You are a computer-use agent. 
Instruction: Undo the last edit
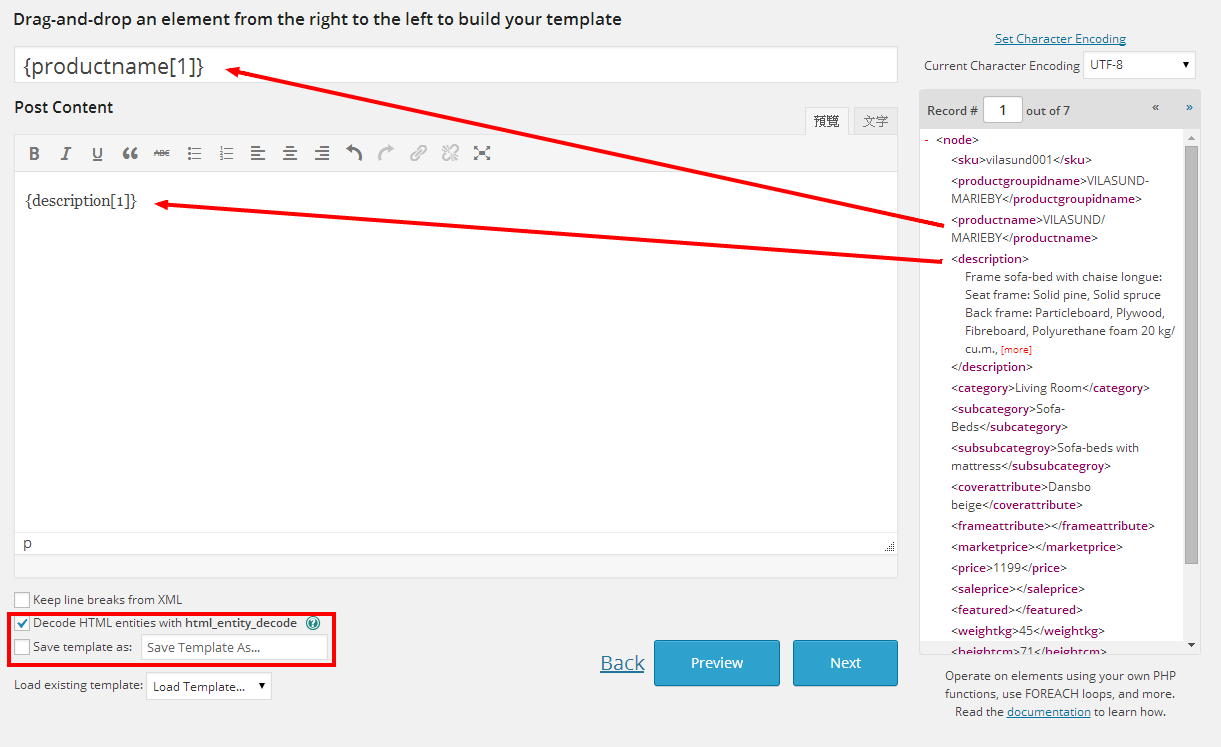(x=354, y=154)
